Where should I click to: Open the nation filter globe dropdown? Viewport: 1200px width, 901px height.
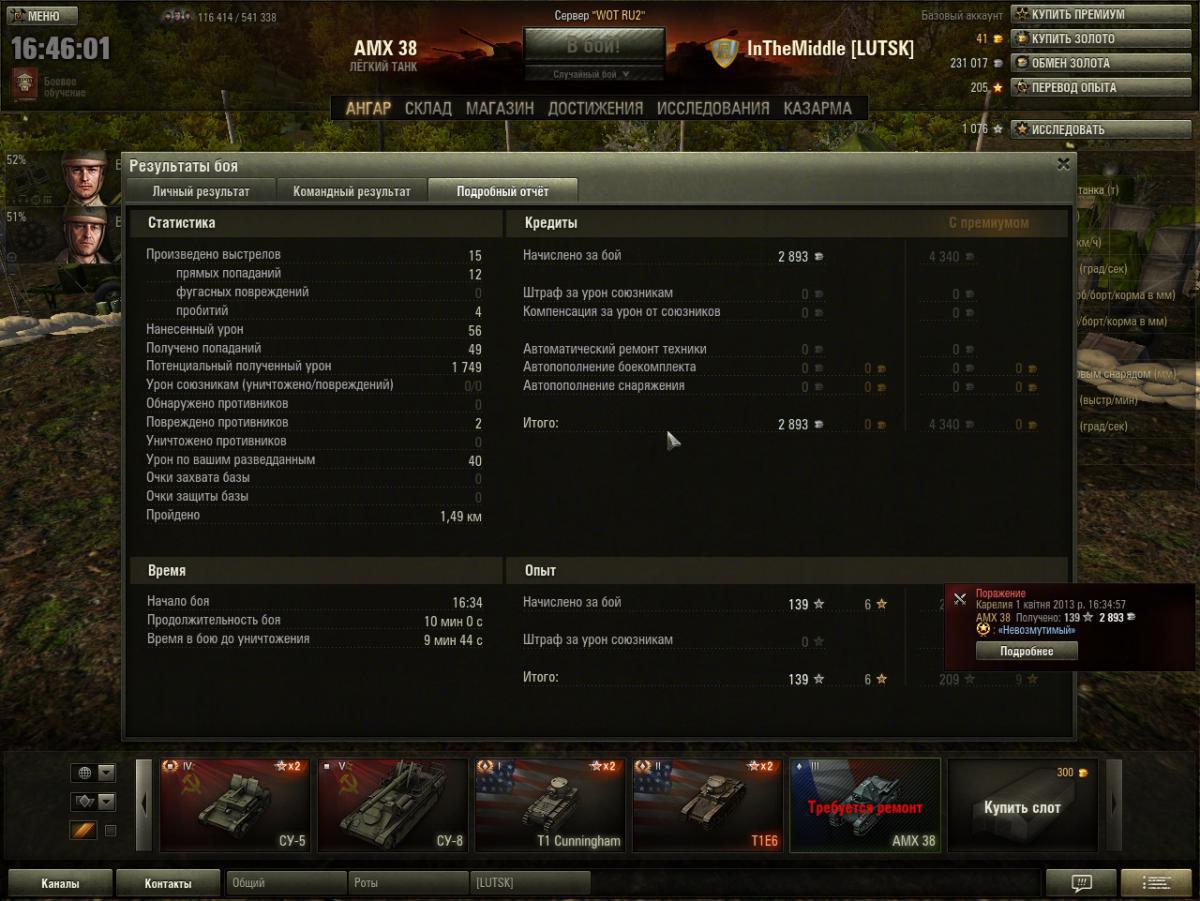tap(93, 773)
